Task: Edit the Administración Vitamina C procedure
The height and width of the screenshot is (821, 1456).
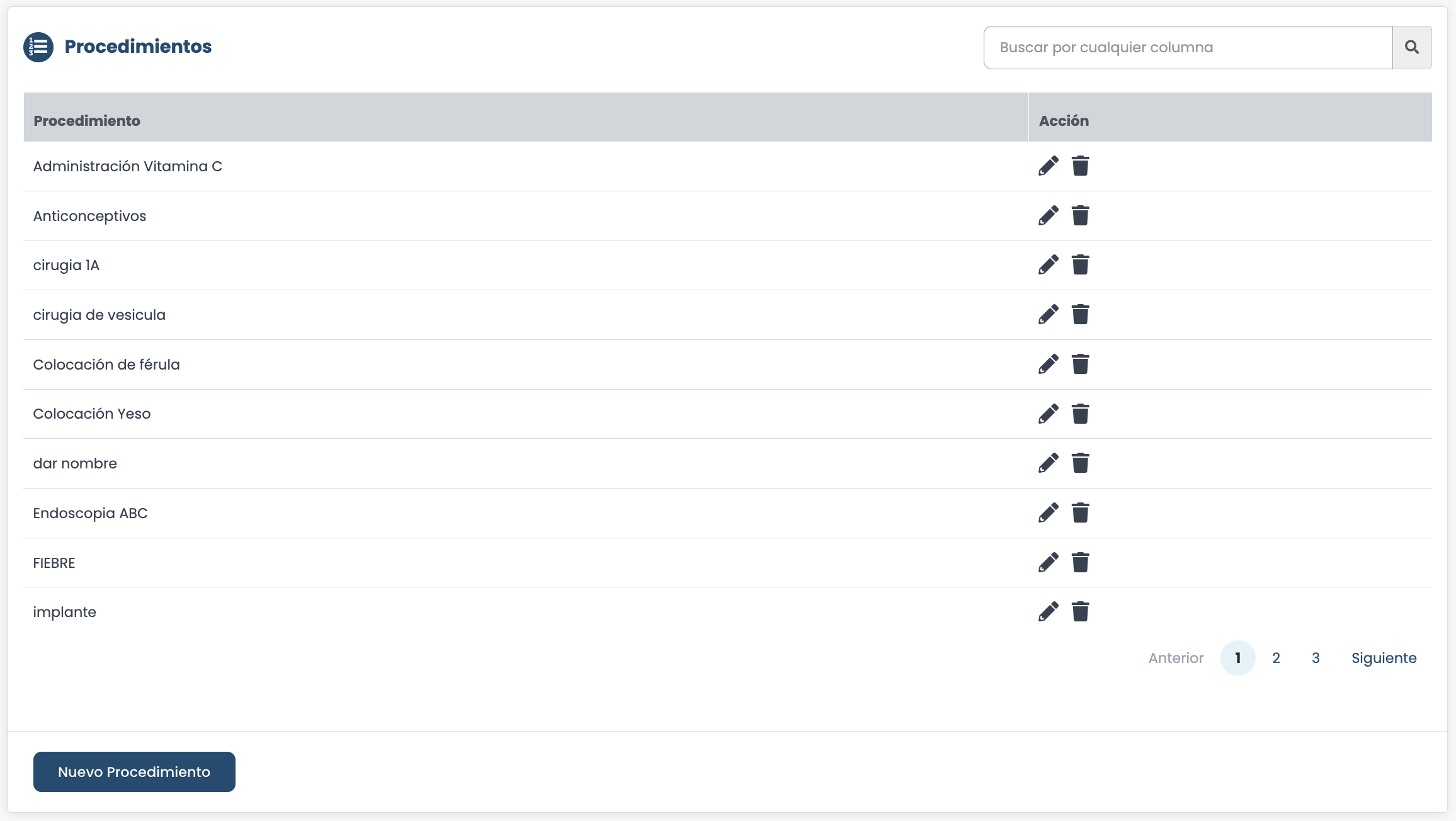Action: pyautogui.click(x=1049, y=166)
